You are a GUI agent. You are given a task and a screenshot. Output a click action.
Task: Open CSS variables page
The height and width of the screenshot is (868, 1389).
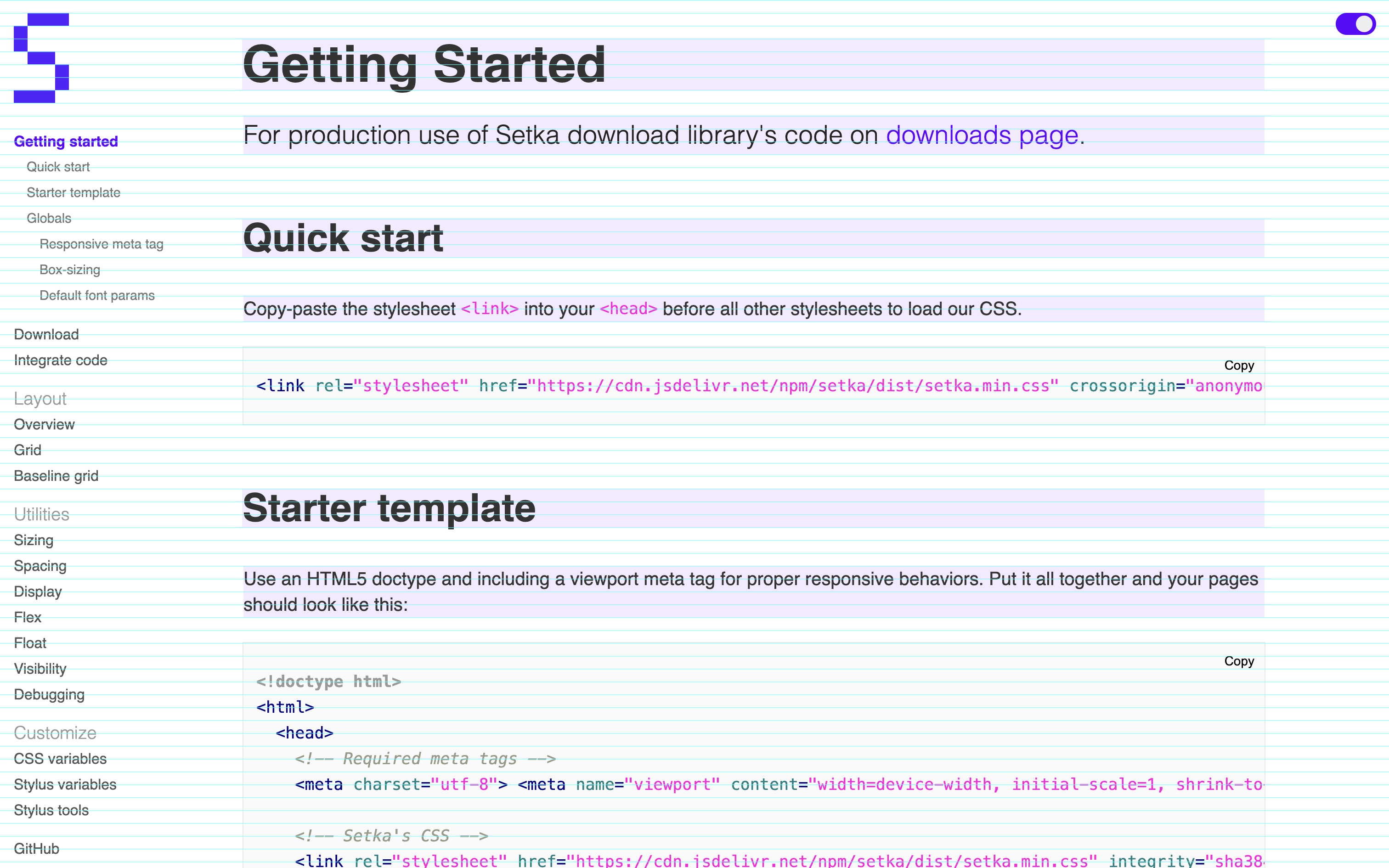pos(60,759)
